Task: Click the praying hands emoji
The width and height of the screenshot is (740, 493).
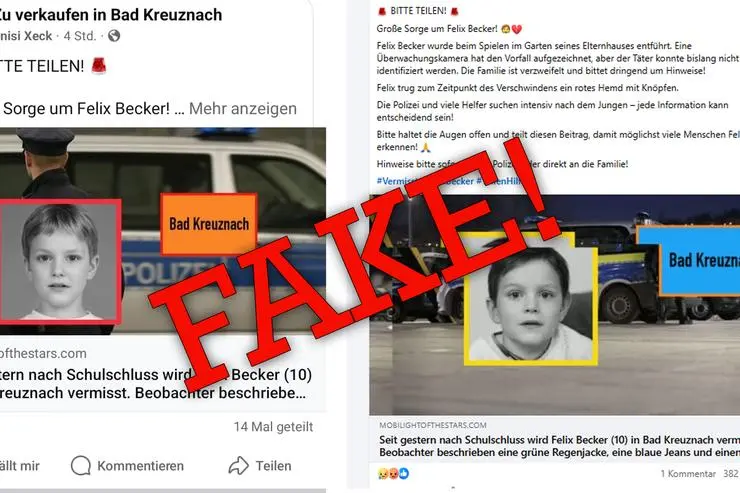Action: click(425, 147)
